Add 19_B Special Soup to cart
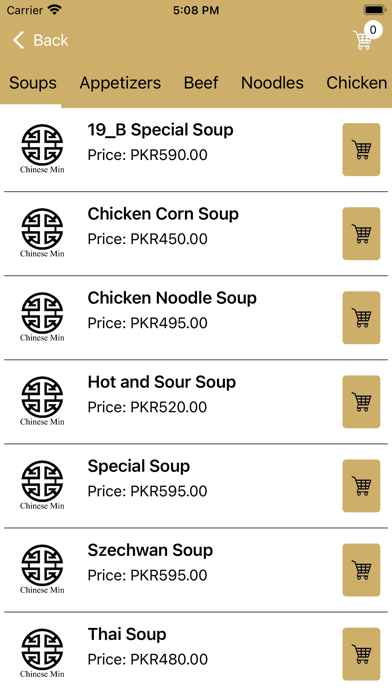Viewport: 392px width, 696px height. coord(361,150)
